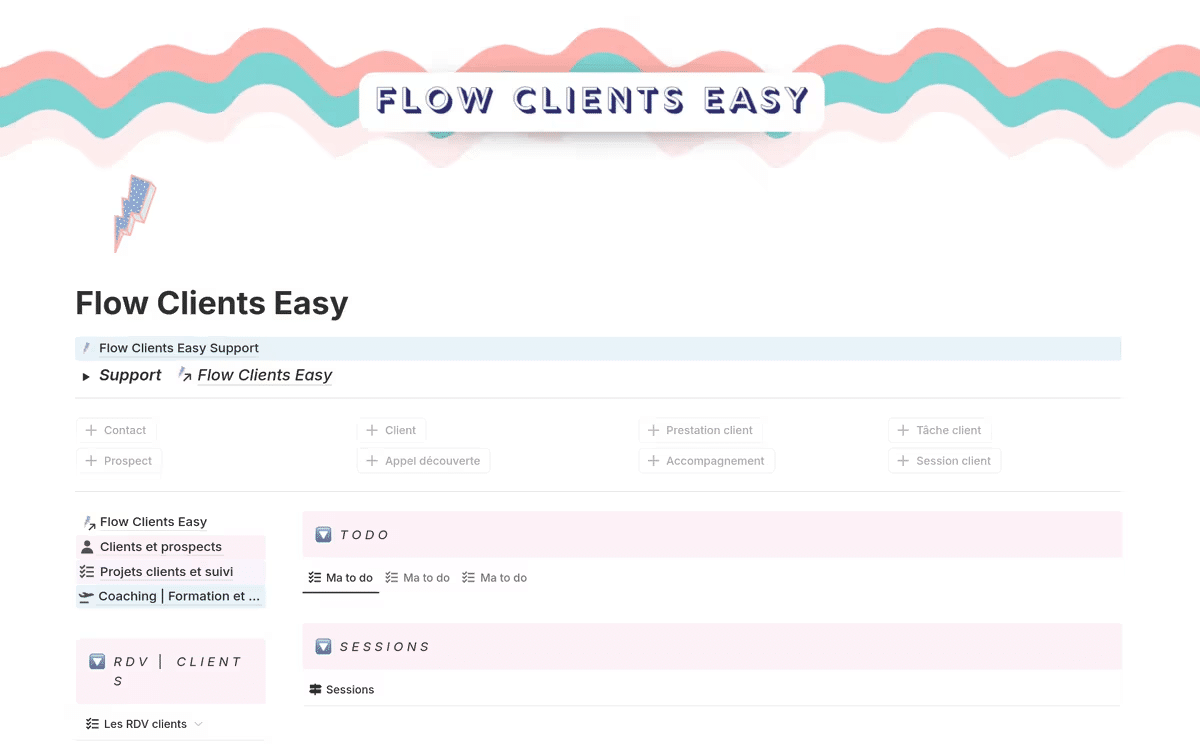Click the checklist icon next to Projets clients et suivi
The height and width of the screenshot is (749, 1200).
tap(87, 572)
